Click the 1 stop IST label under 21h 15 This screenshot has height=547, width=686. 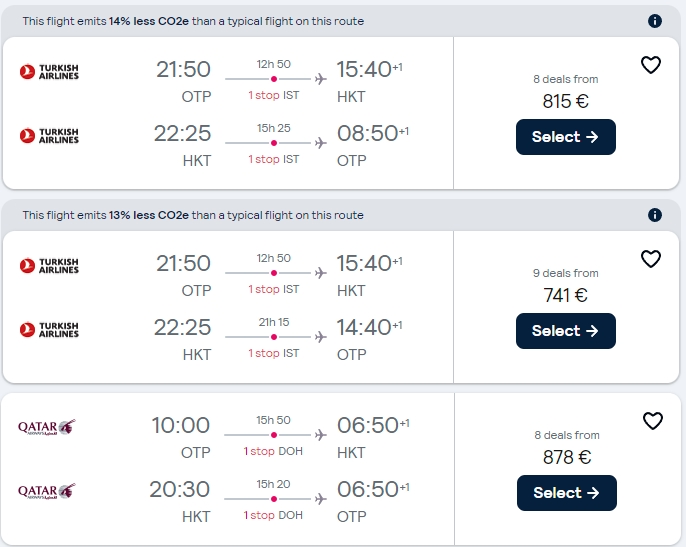273,353
